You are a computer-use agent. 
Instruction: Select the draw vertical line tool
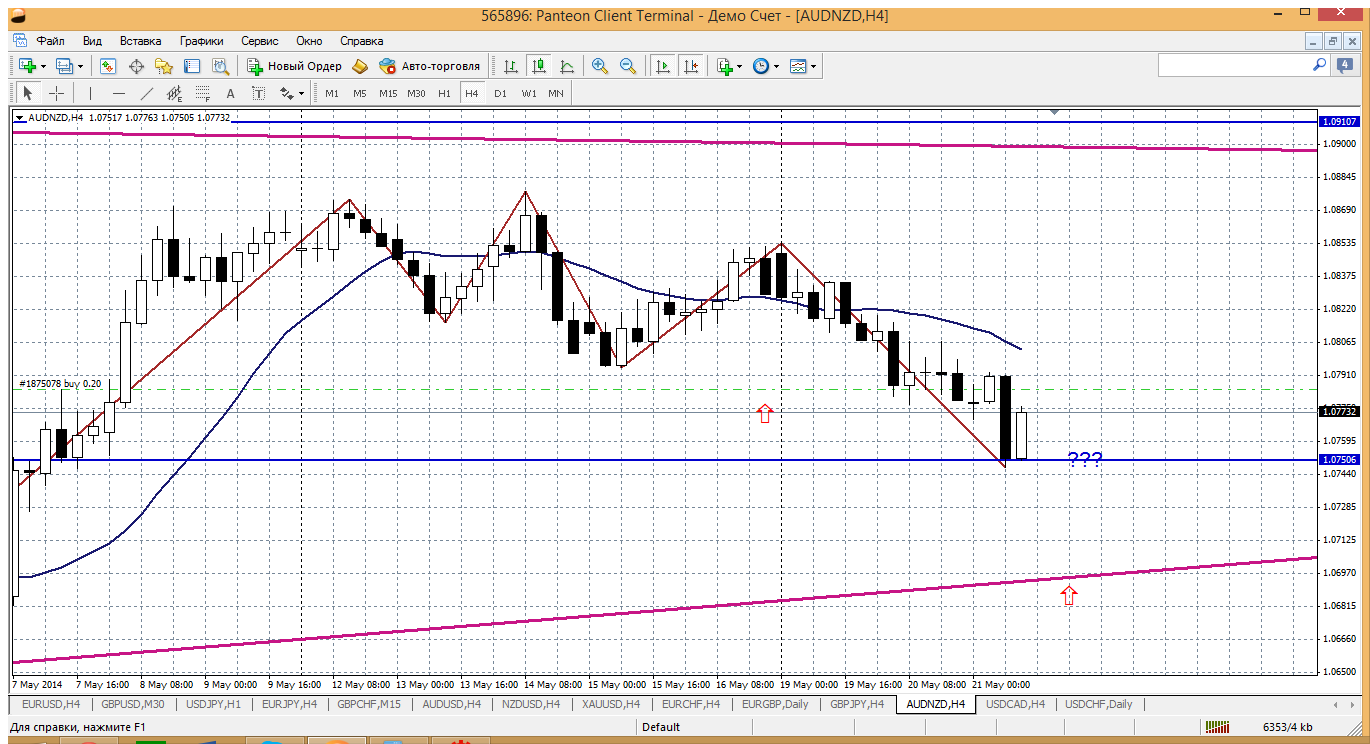(x=90, y=93)
